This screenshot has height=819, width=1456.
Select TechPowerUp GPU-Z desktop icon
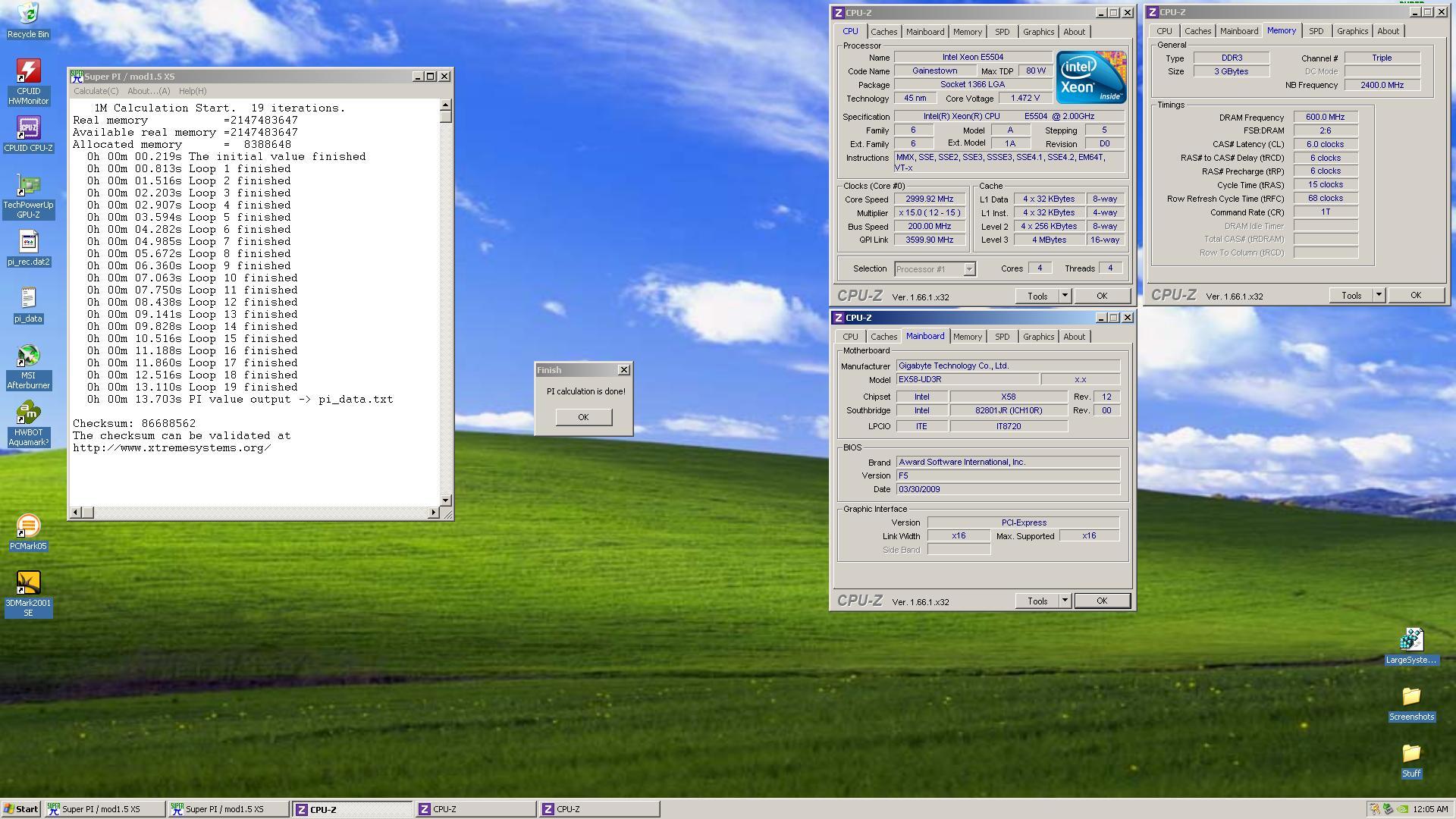point(28,196)
